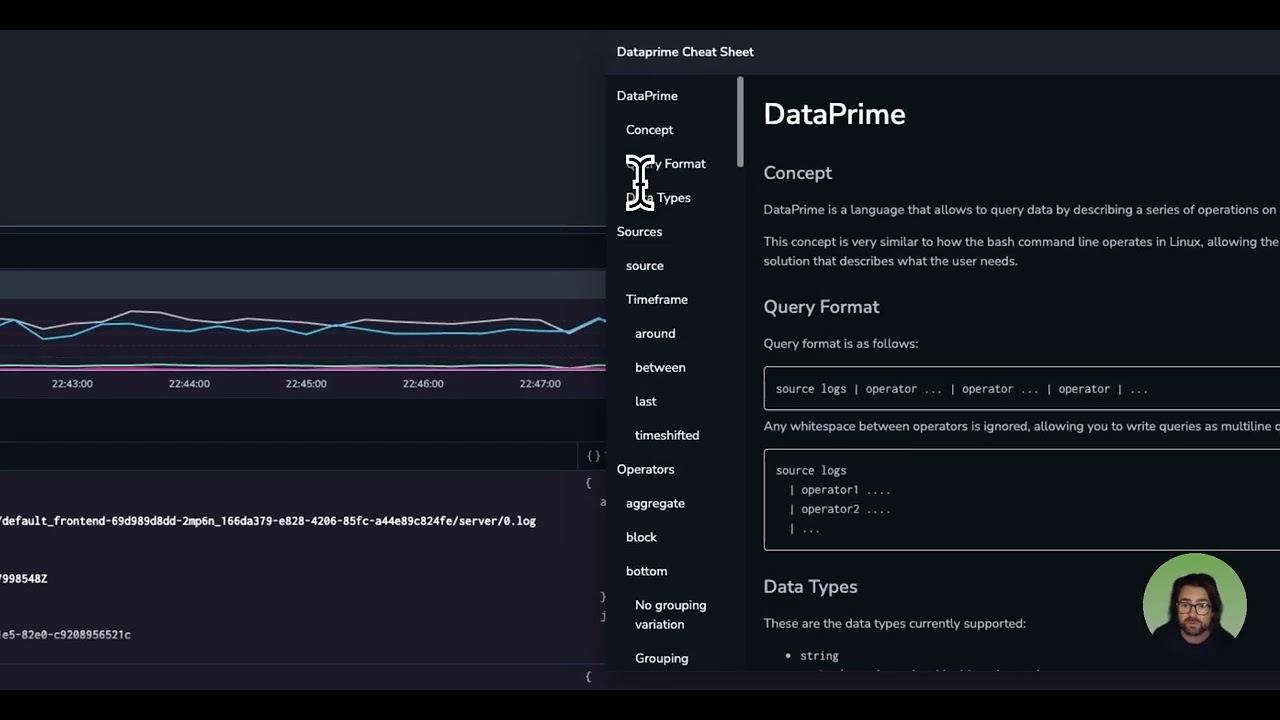Open the DataPrime sidebar section
The height and width of the screenshot is (720, 1280).
(x=647, y=96)
